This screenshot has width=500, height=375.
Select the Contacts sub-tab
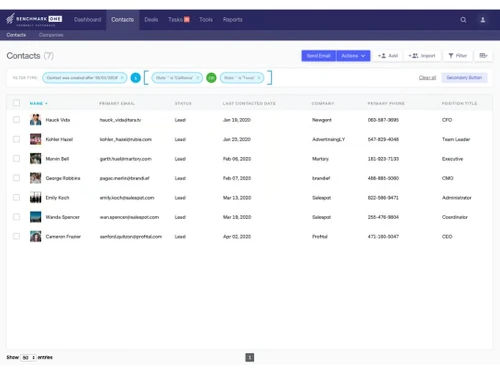click(16, 35)
